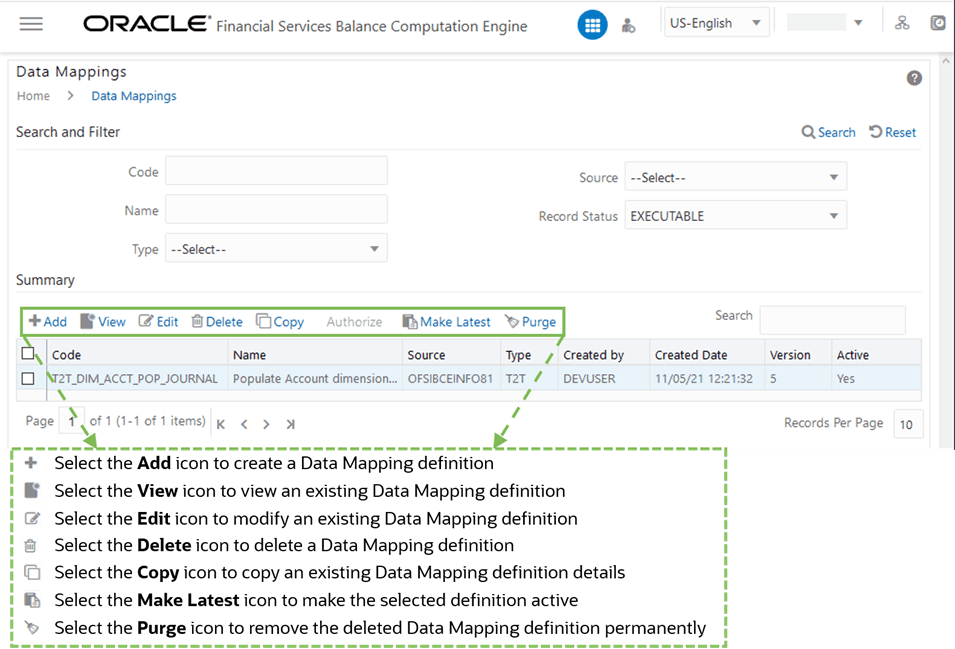Image resolution: width=955 pixels, height=649 pixels.
Task: Click Edit in the Summary toolbar
Action: pos(158,321)
